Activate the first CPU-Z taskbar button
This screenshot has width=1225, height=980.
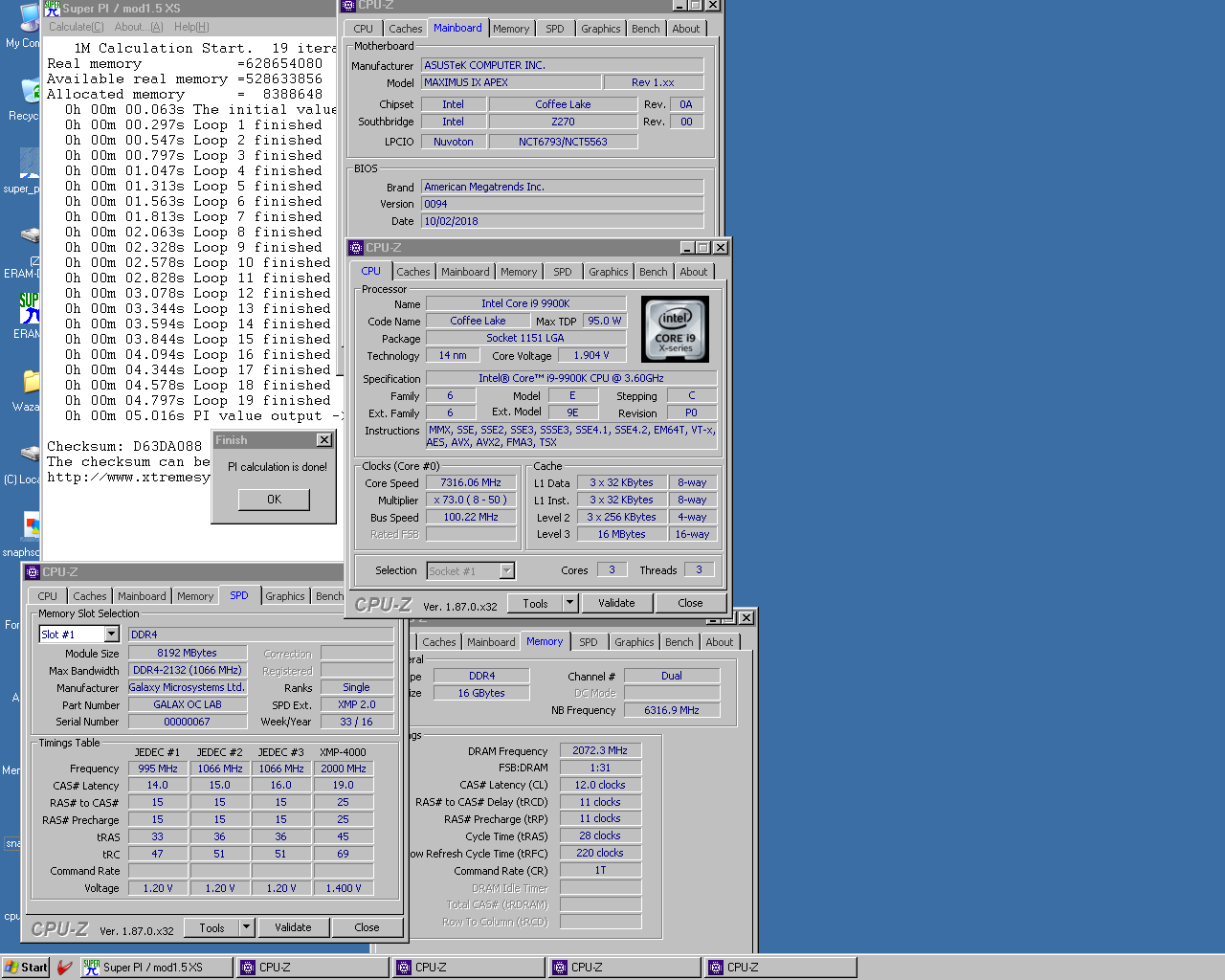coord(313,968)
